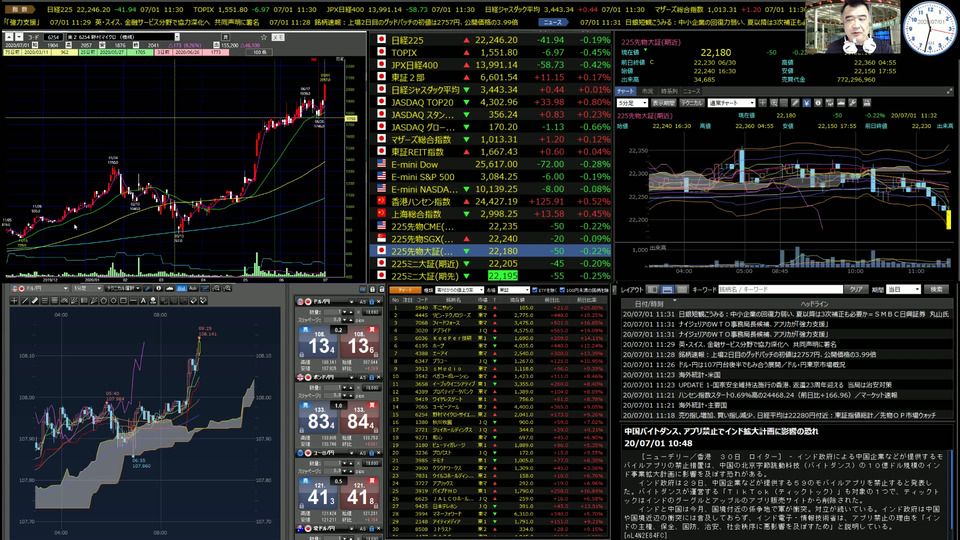Viewport: 960px width, 540px height.
Task: Open the FX chart timeframe dropdown
Action: pos(88,288)
